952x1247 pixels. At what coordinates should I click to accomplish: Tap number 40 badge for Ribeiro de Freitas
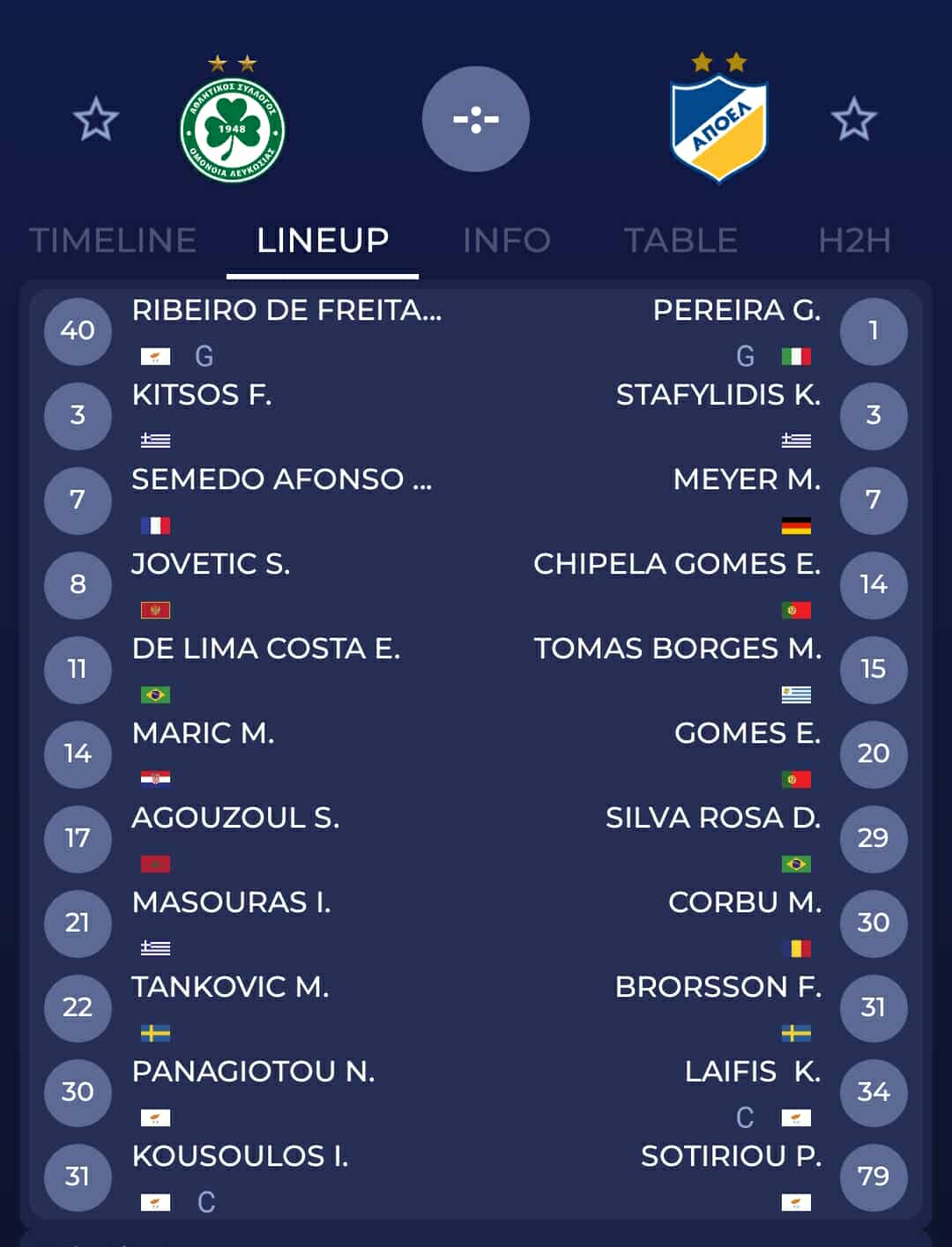coord(78,330)
